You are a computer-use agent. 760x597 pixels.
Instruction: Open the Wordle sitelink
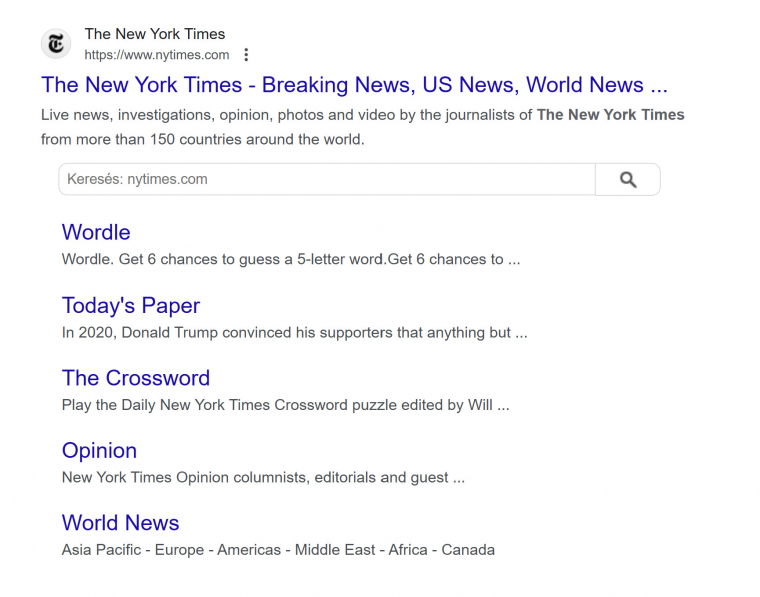(x=96, y=232)
